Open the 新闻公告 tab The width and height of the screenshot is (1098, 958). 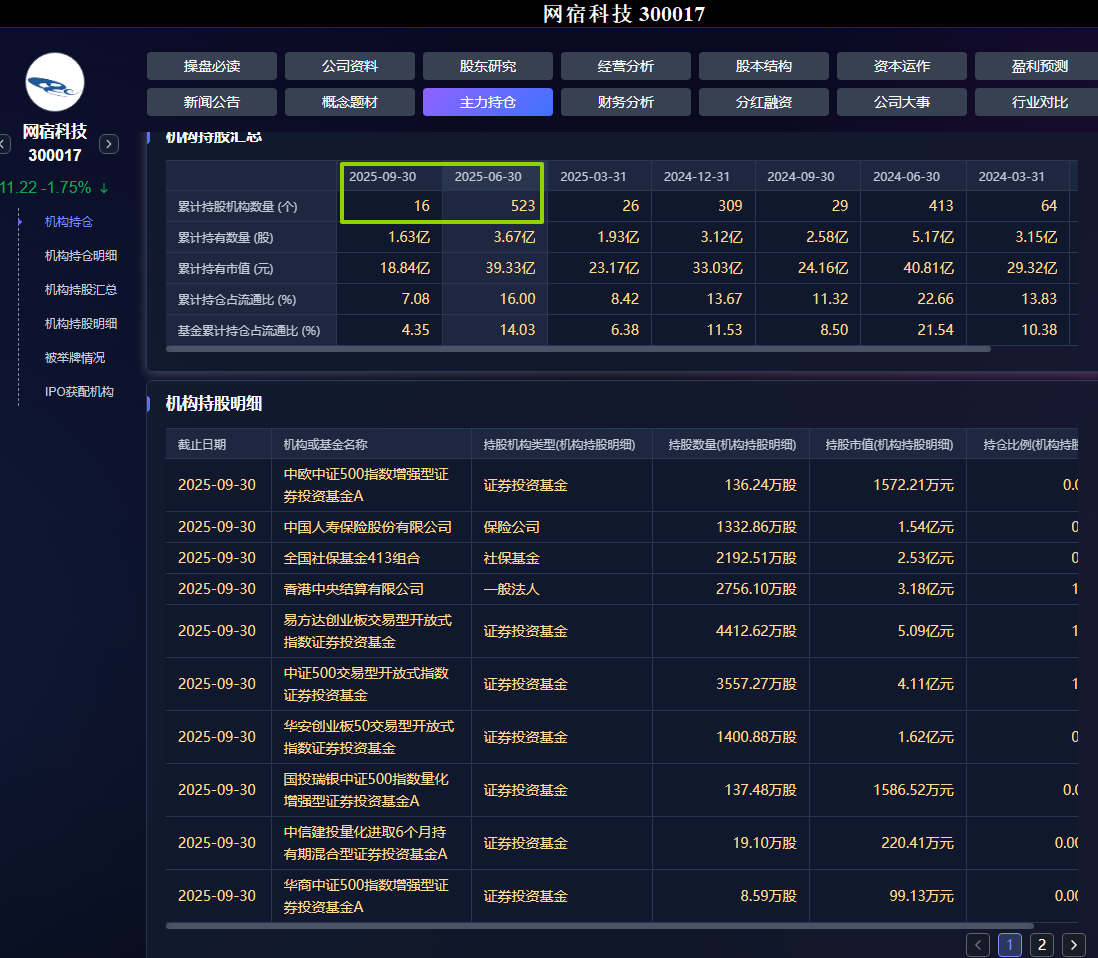point(211,102)
